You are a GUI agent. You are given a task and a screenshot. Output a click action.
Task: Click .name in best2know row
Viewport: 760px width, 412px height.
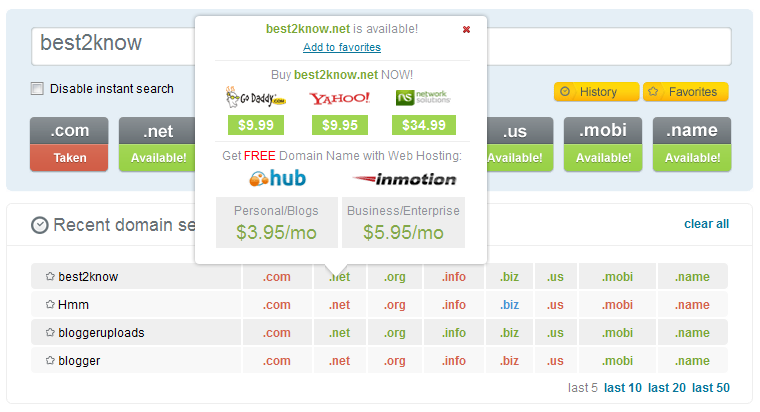(x=692, y=277)
